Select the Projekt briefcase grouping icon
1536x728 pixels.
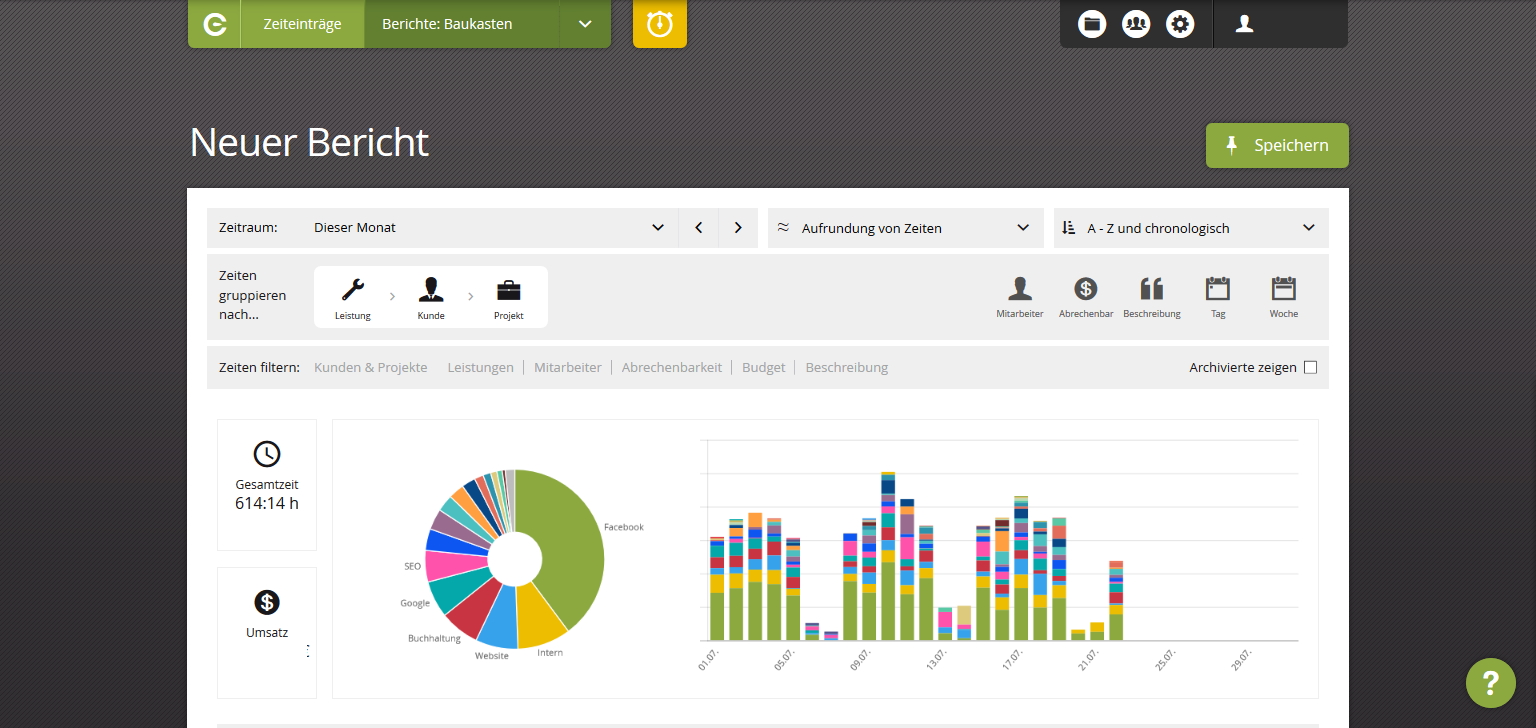[x=509, y=297]
